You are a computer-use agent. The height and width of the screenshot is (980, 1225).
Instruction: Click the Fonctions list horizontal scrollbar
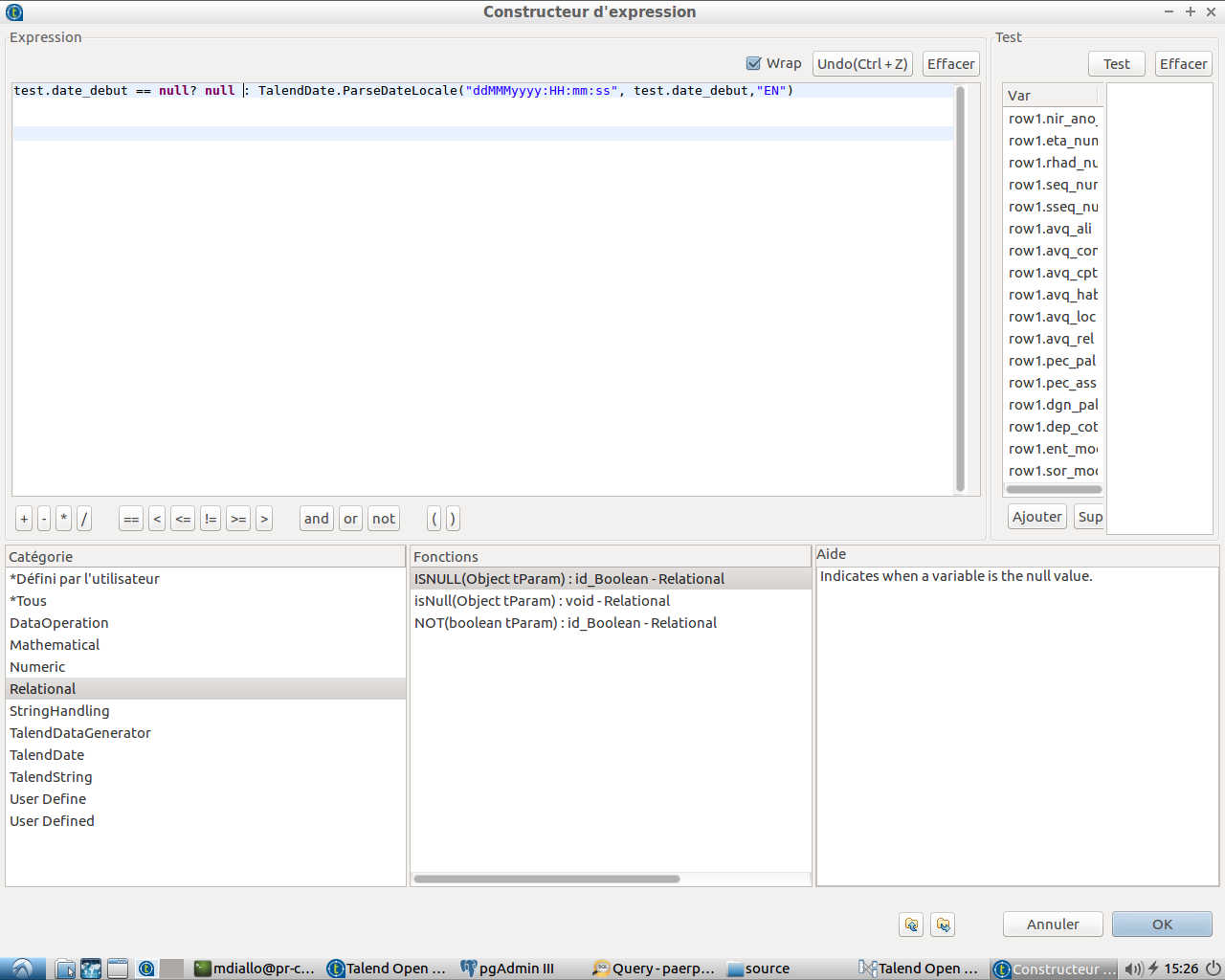546,879
